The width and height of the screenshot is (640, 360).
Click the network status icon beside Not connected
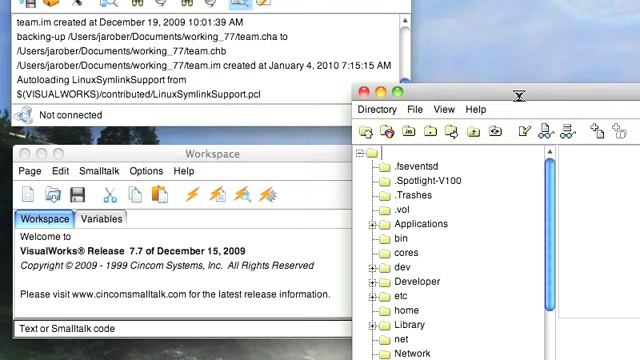tap(24, 115)
